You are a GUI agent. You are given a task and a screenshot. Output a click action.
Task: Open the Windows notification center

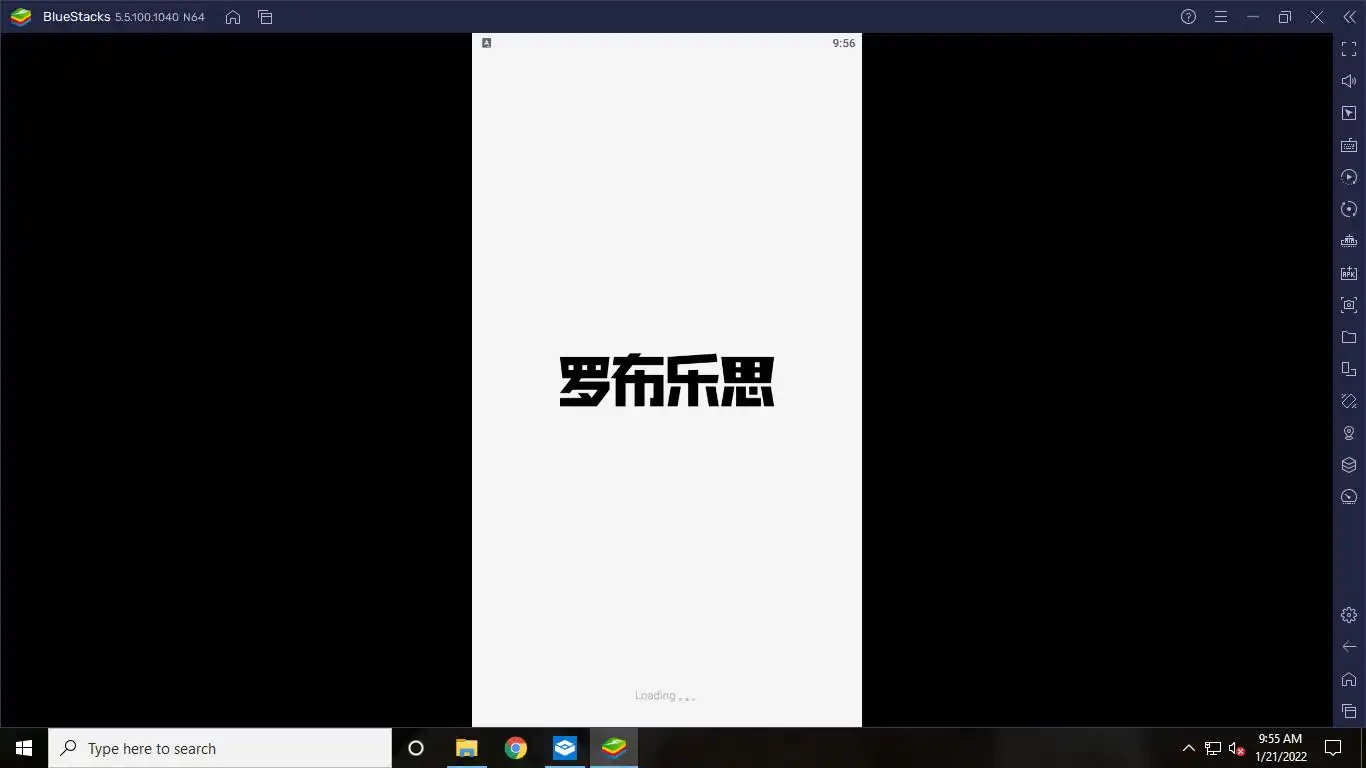pyautogui.click(x=1333, y=748)
